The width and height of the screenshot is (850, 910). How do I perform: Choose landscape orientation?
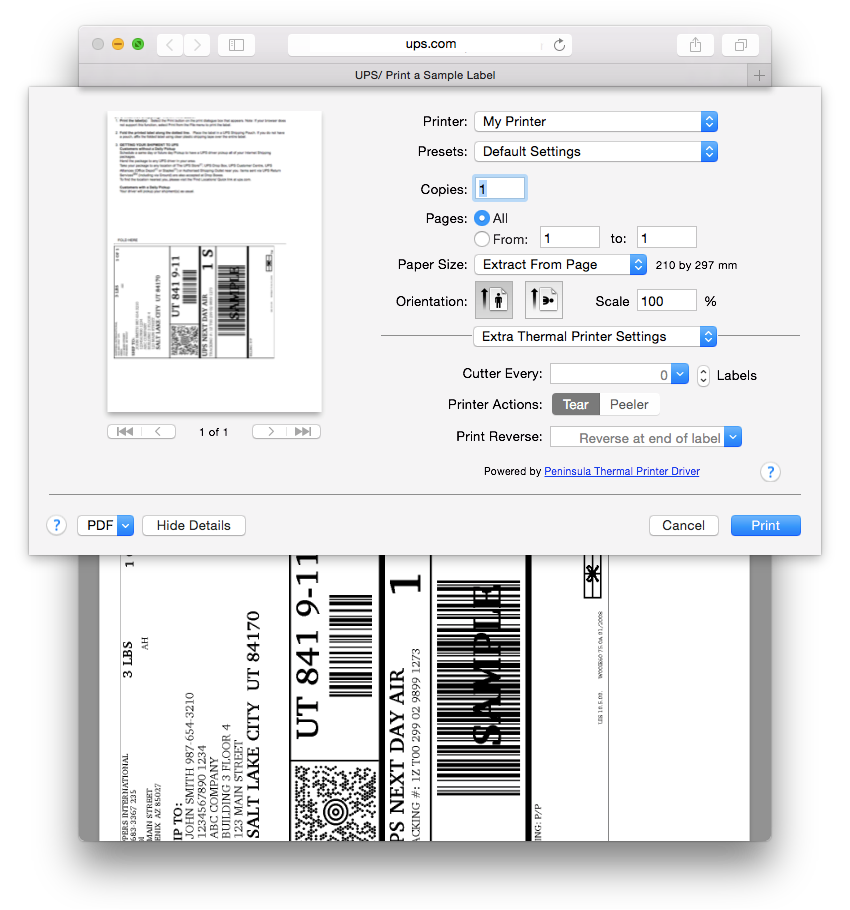point(544,300)
